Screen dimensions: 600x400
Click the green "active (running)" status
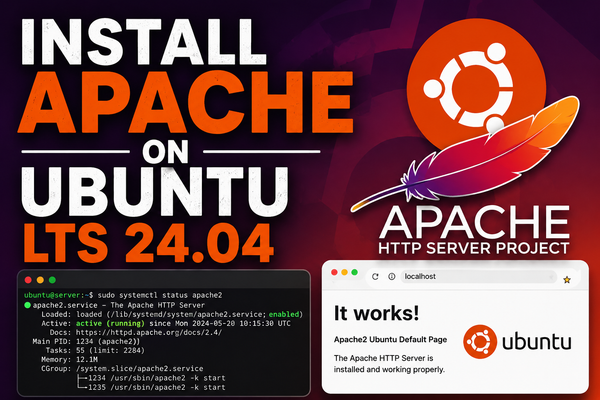[x=110, y=323]
